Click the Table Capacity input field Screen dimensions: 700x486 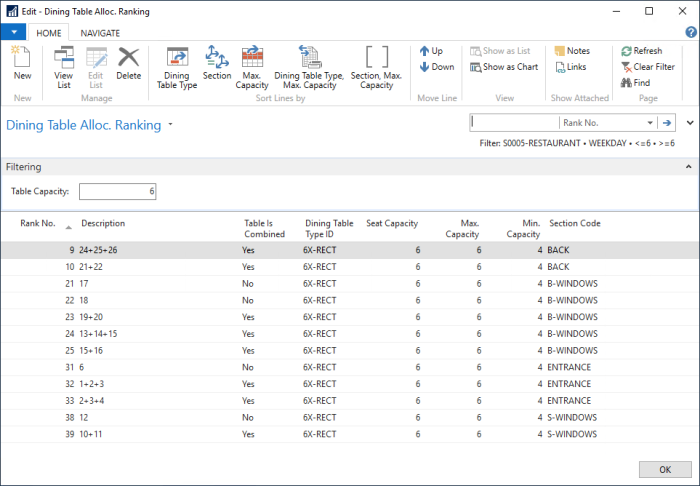coord(117,191)
